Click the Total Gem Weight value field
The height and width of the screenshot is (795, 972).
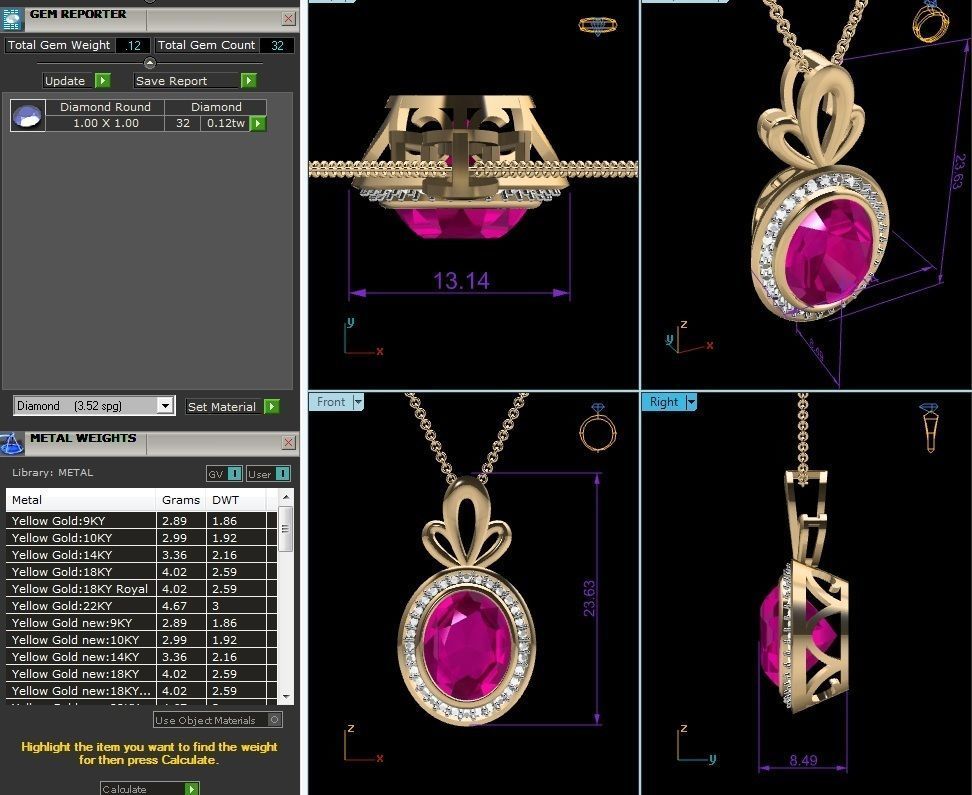(133, 45)
